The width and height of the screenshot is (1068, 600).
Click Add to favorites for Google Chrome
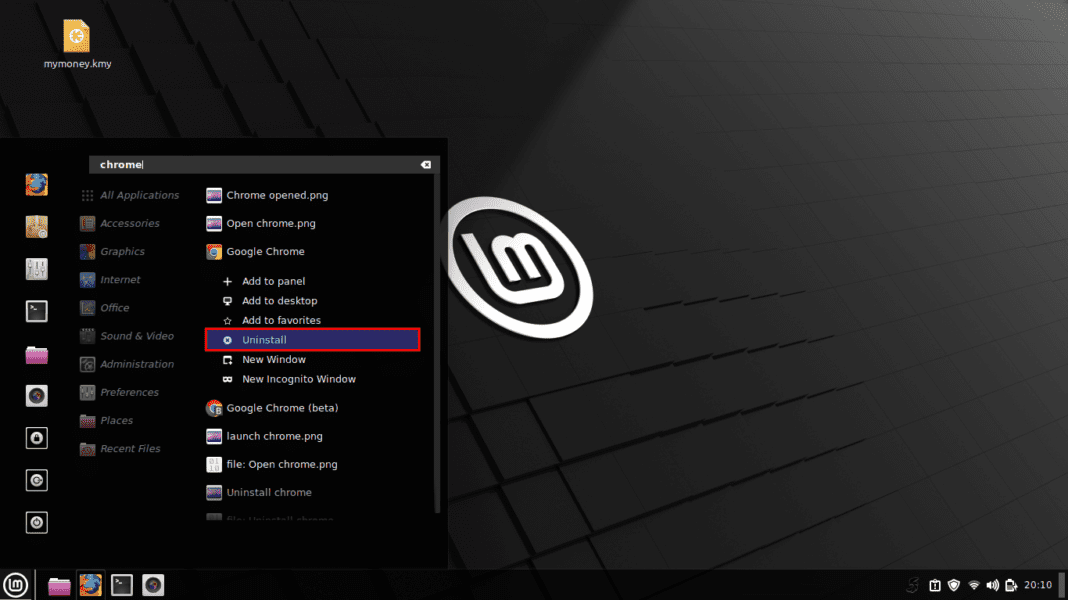coord(281,320)
